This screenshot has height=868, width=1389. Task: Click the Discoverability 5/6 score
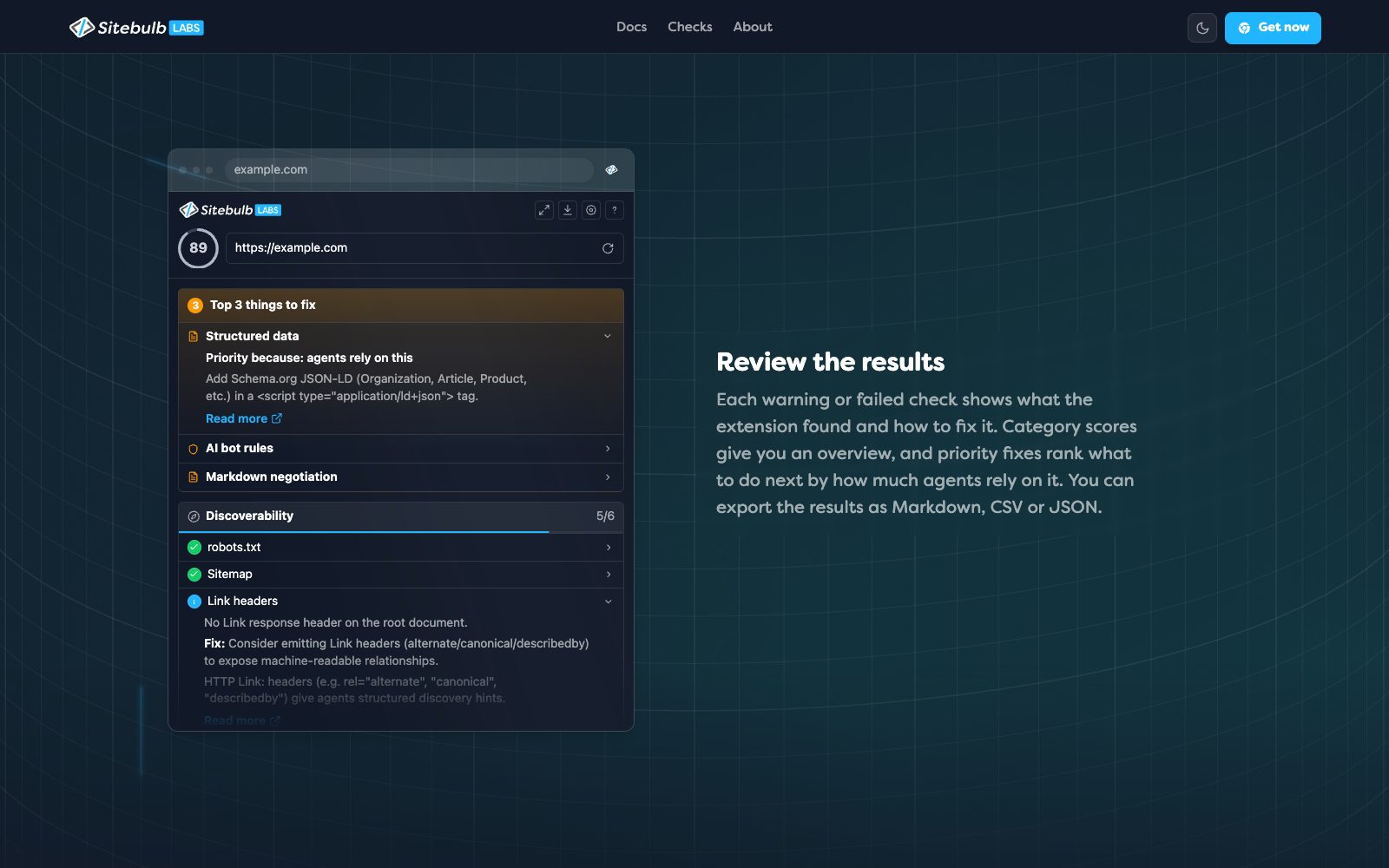(x=605, y=516)
